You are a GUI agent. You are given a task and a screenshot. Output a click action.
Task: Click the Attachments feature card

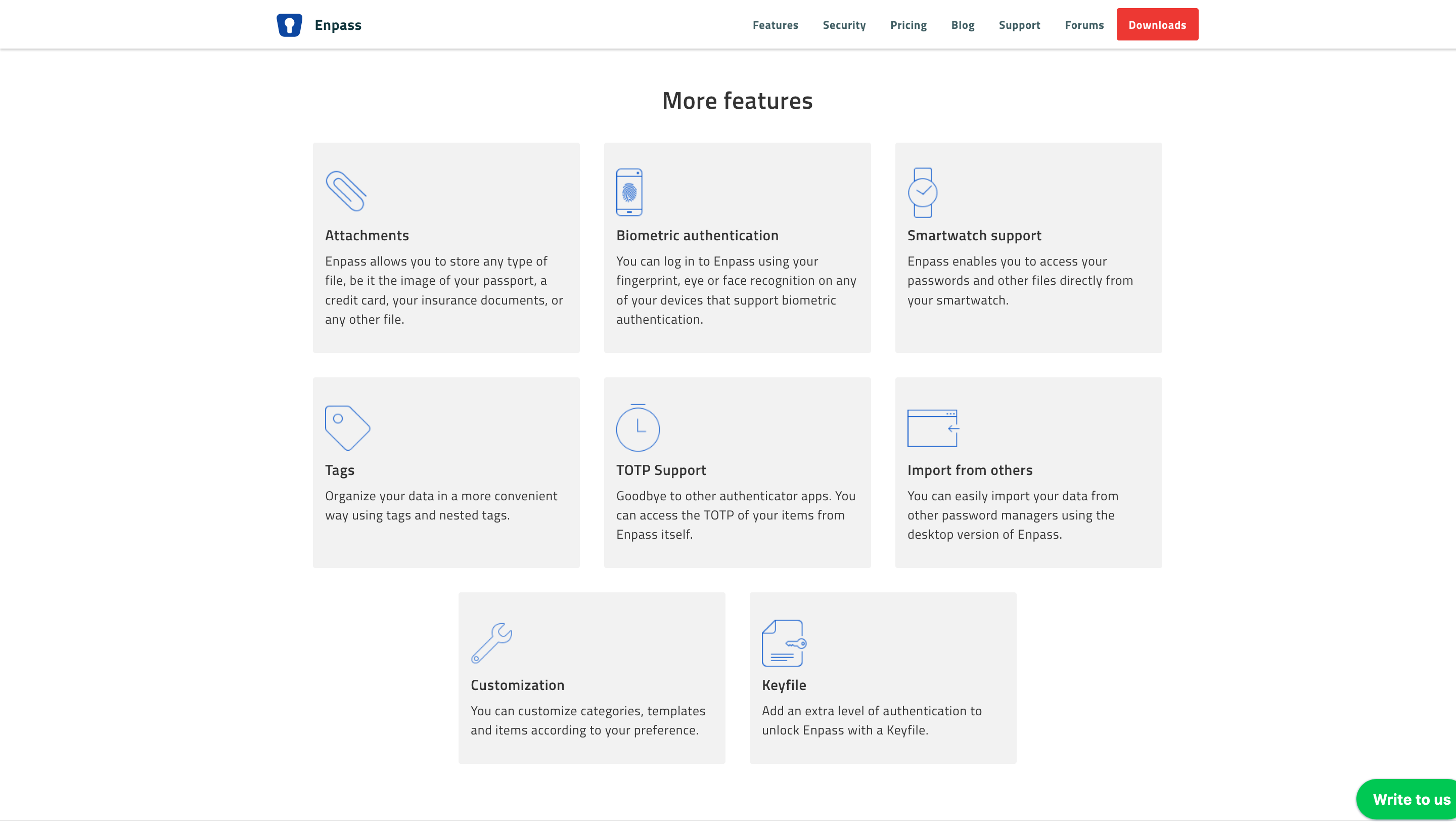point(446,247)
